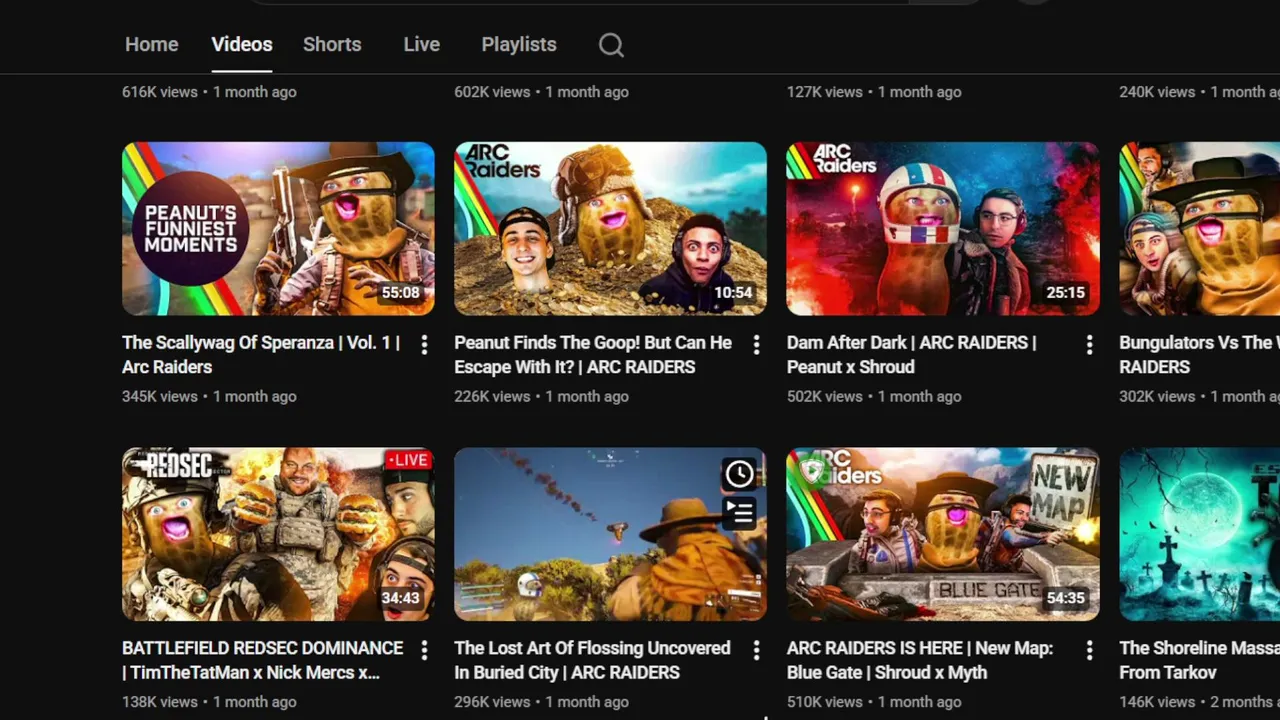Play the Blue Gate New Map thumbnail
The image size is (1280, 720).
943,534
